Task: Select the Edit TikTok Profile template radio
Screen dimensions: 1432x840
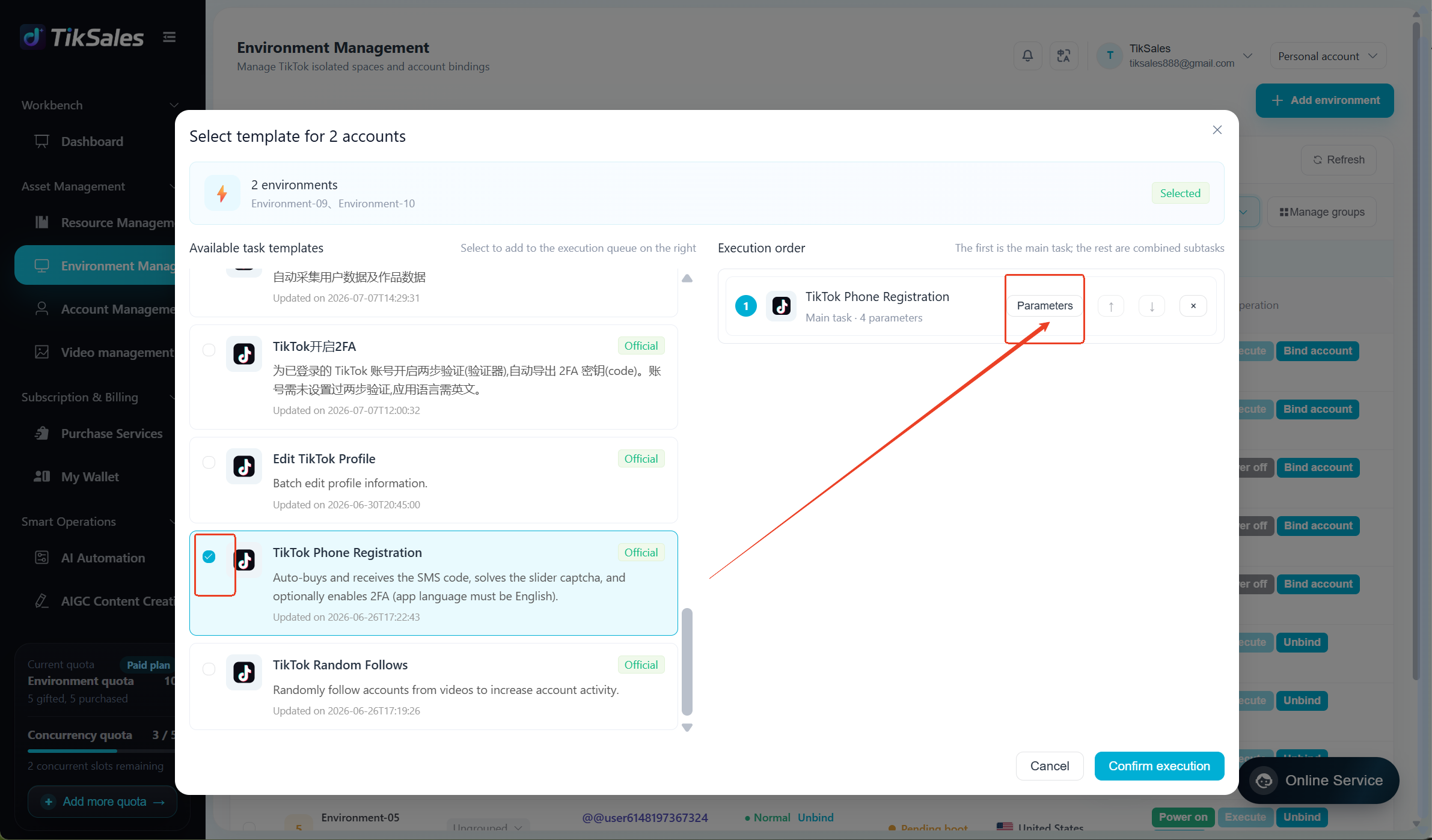Action: pyautogui.click(x=209, y=462)
